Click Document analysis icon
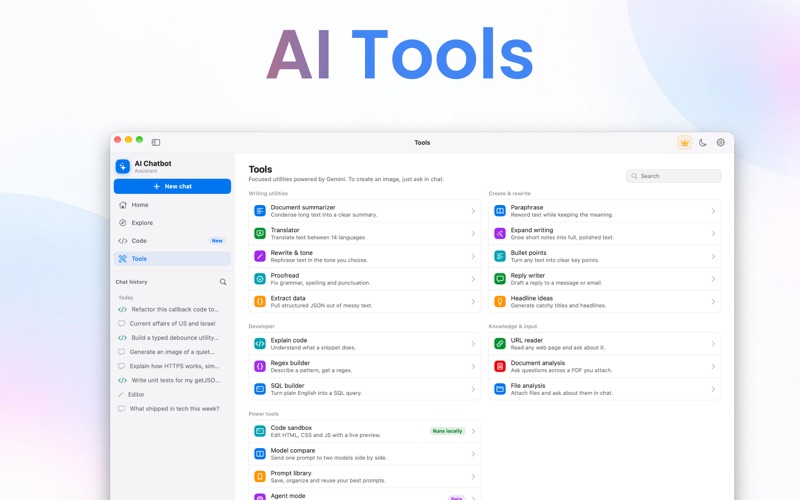 click(x=500, y=366)
